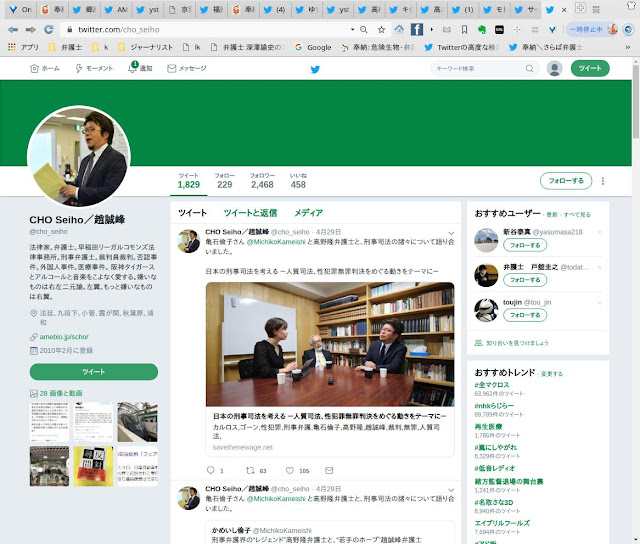640x544 pixels.
Task: Click the CHO Seiho profile picture
Action: pyautogui.click(x=79, y=156)
